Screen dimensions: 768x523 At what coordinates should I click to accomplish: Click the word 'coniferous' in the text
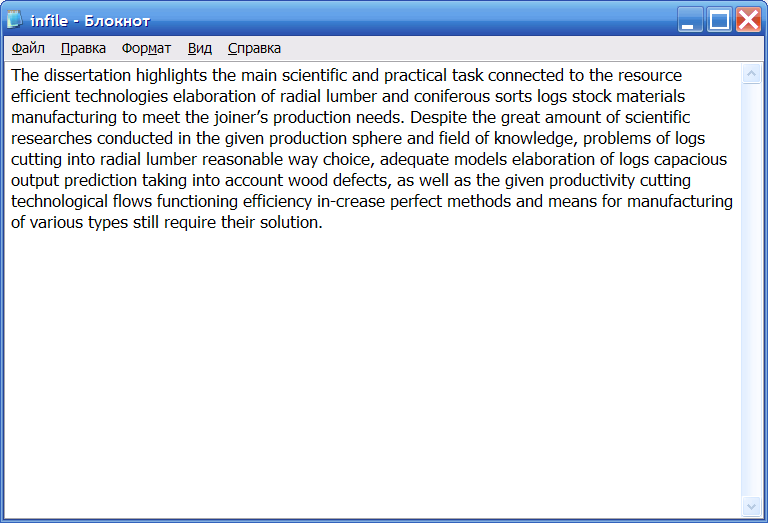coord(452,96)
